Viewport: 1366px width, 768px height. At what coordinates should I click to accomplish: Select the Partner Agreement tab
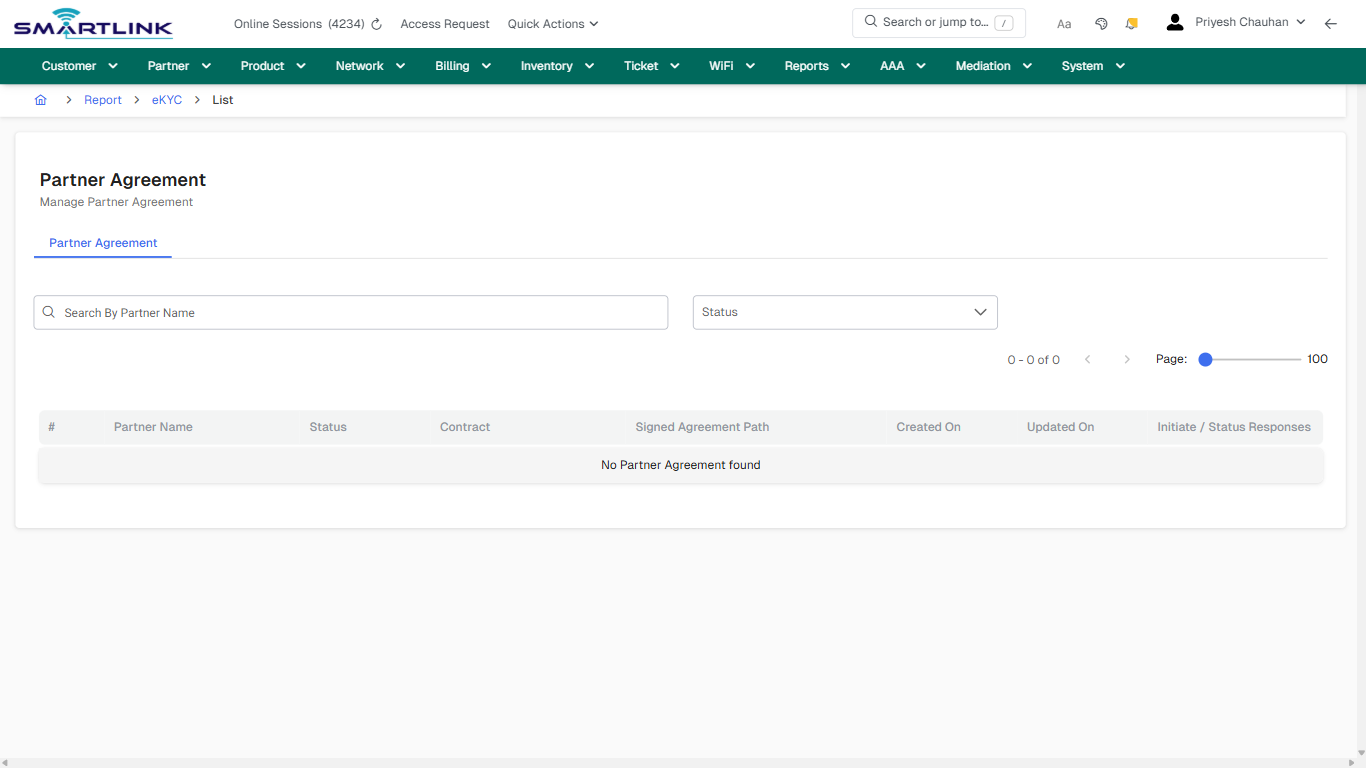point(103,243)
